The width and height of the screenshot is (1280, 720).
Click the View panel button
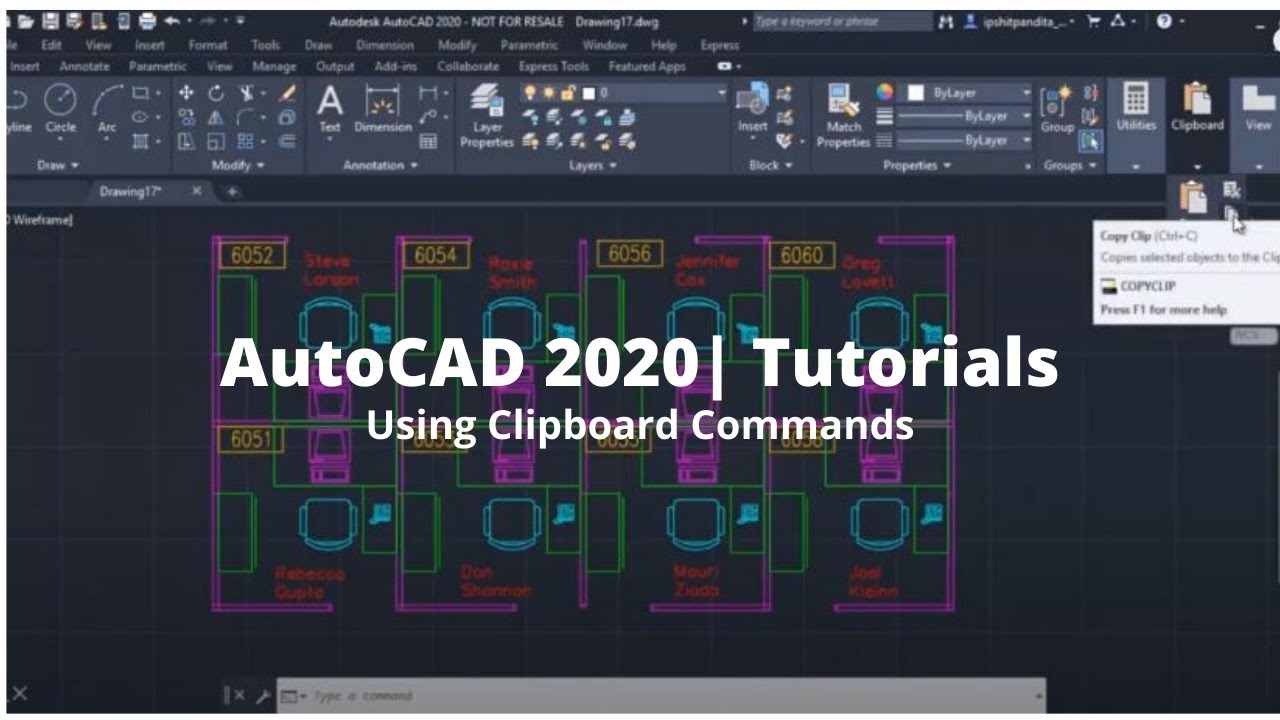click(1258, 108)
